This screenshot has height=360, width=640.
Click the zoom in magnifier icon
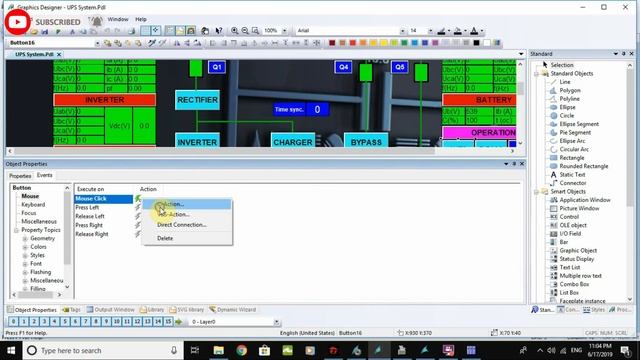235,31
